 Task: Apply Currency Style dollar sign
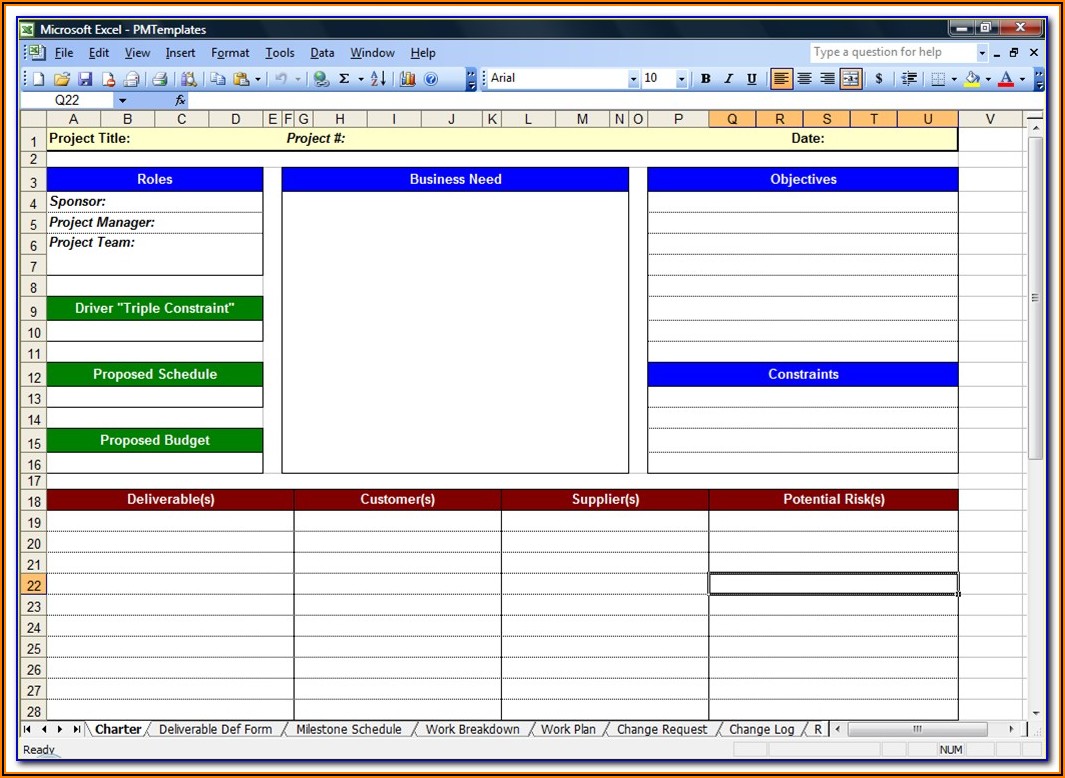879,79
